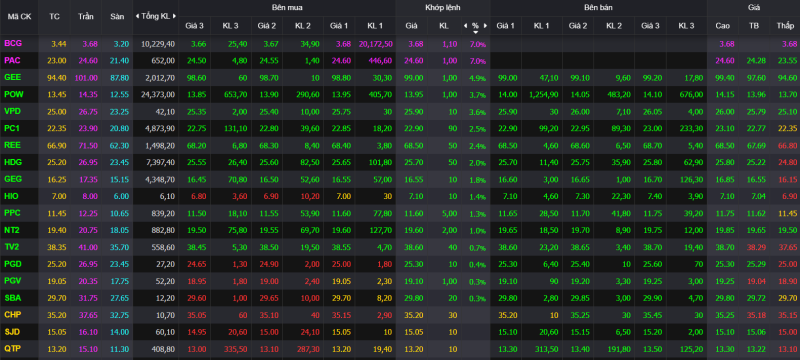The image size is (800, 360).
Task: Click HDG total volume 7,397,40
Action: [x=160, y=162]
